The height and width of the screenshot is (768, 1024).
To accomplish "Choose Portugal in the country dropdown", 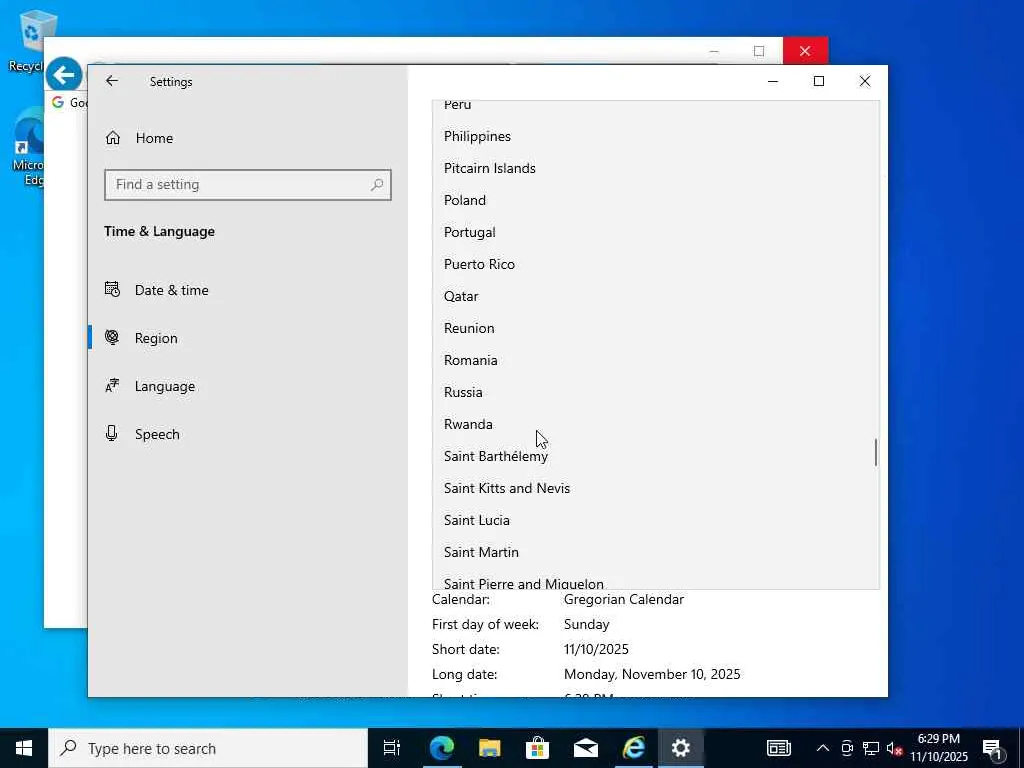I will pos(656,232).
